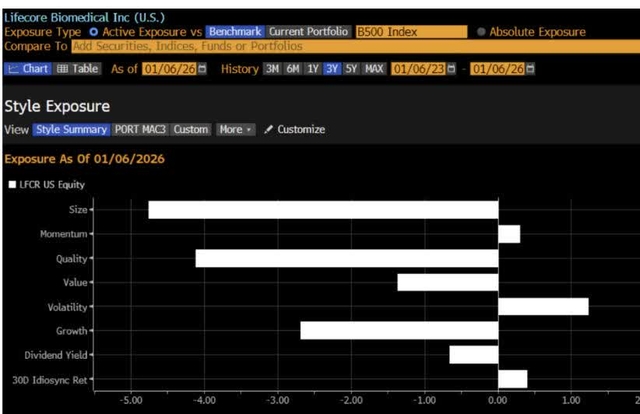Select the Style Summary view
This screenshot has width=640, height=414.
pyautogui.click(x=71, y=129)
